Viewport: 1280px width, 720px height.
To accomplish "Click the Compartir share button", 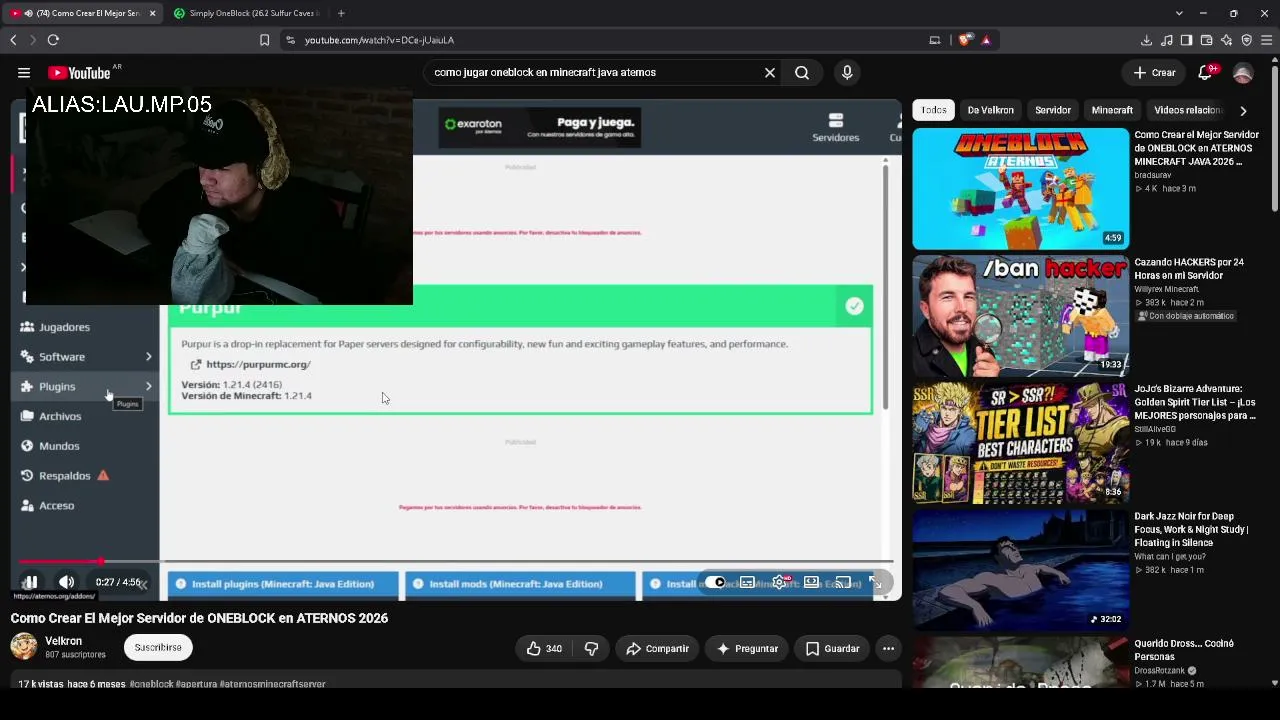I will tap(657, 648).
